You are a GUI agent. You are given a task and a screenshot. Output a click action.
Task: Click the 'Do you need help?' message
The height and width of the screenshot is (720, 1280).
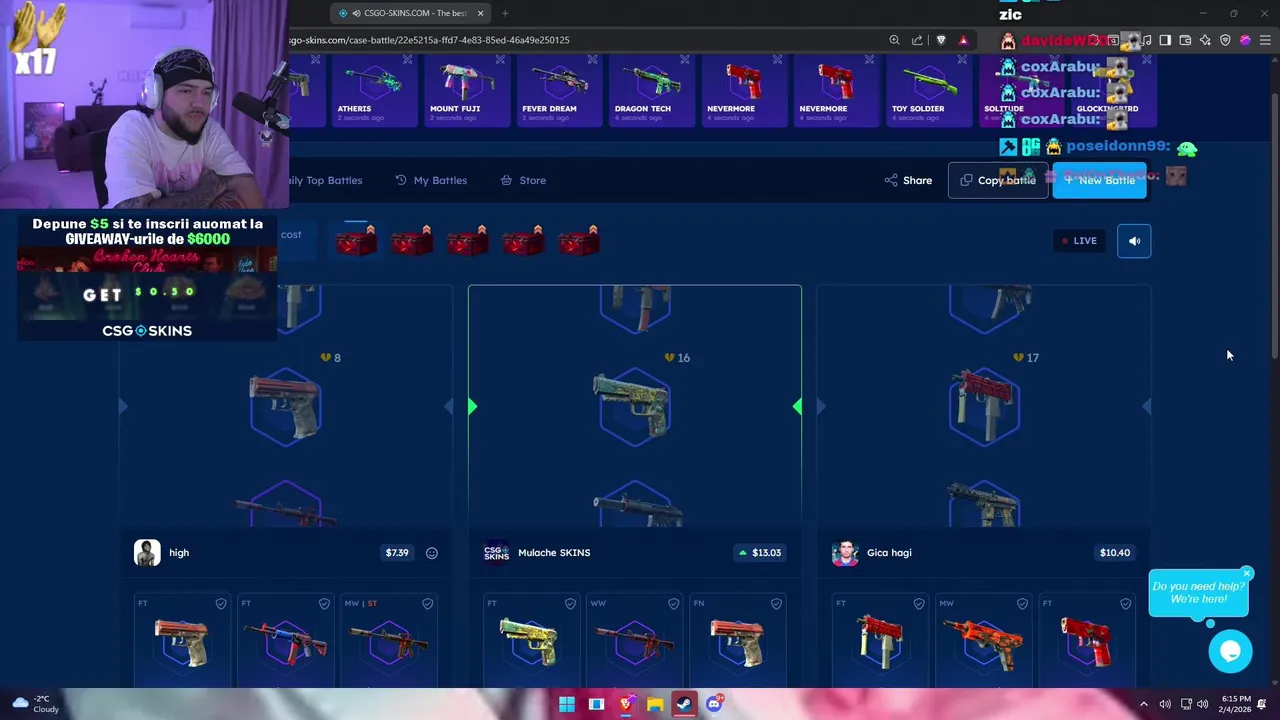[1198, 593]
